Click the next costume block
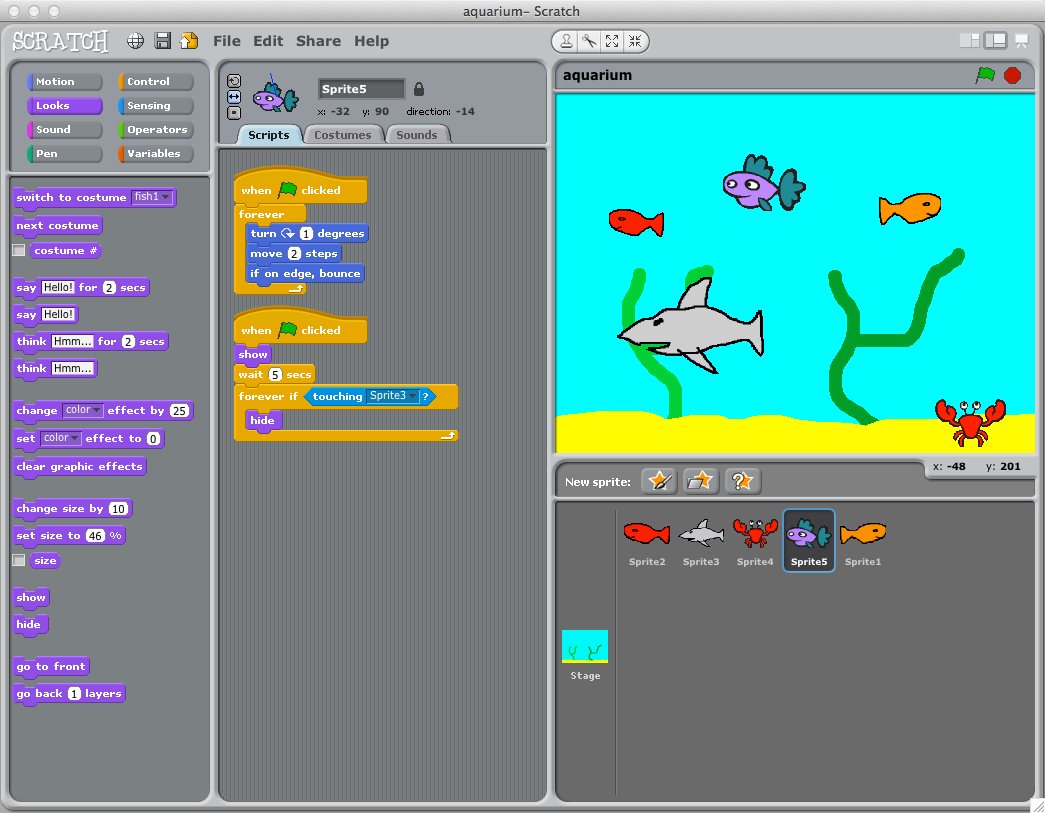This screenshot has width=1045, height=813. click(x=58, y=225)
